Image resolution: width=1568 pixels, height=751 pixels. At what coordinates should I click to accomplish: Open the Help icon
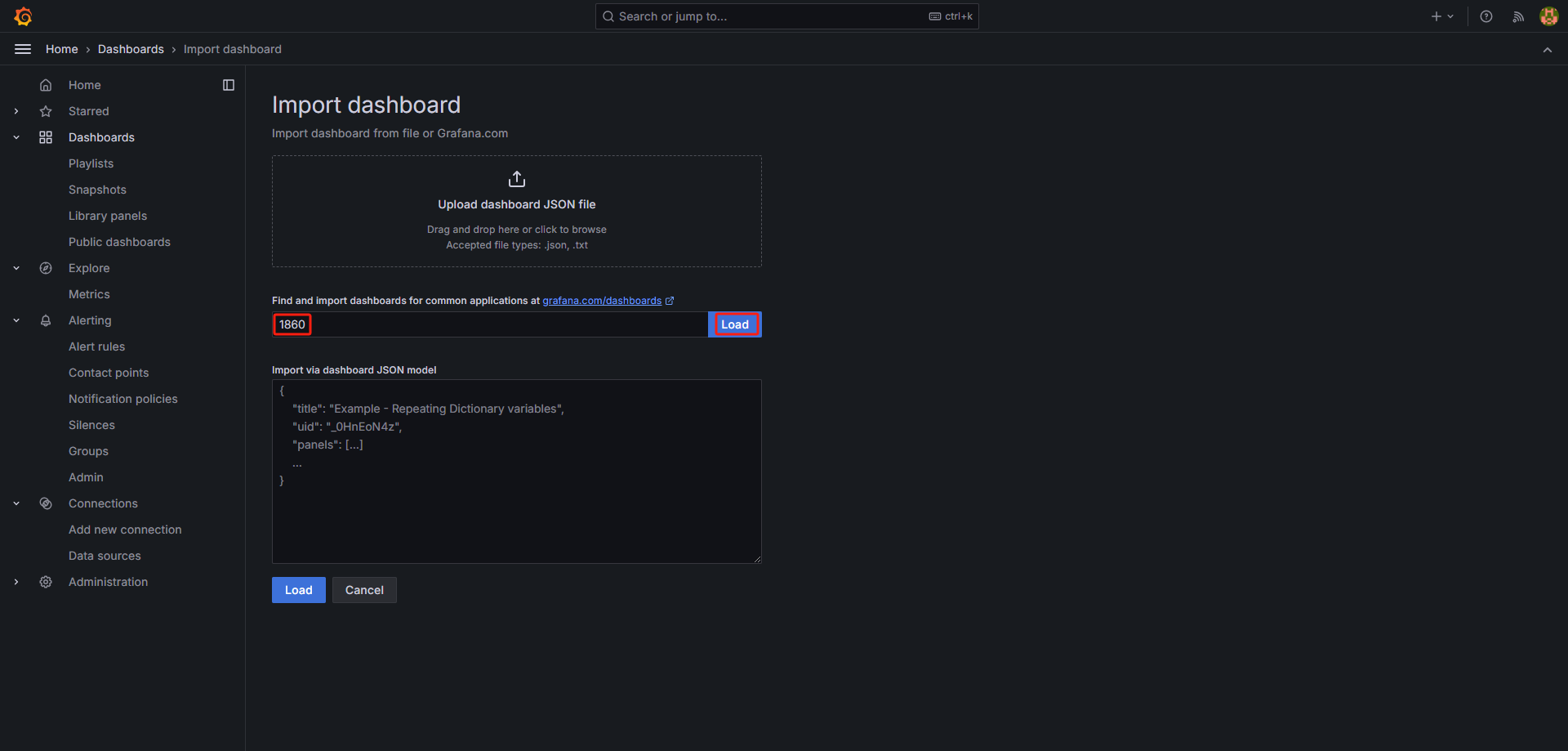click(x=1486, y=16)
